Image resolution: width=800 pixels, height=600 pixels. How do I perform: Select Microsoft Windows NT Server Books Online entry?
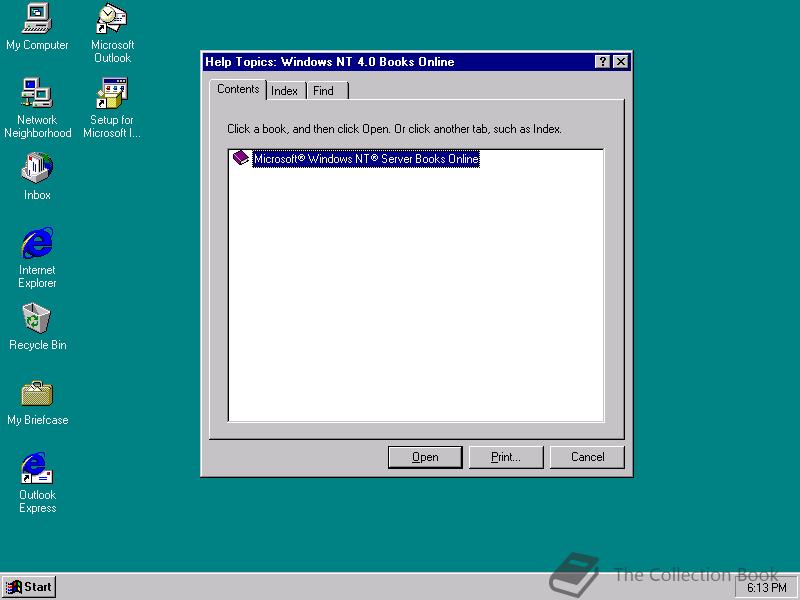[366, 159]
